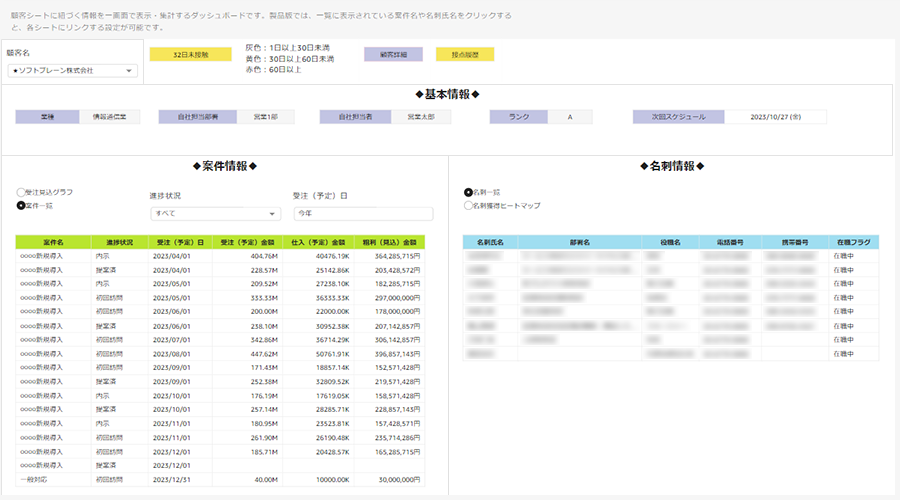Click the gross profit 364,285,715円

click(x=397, y=256)
